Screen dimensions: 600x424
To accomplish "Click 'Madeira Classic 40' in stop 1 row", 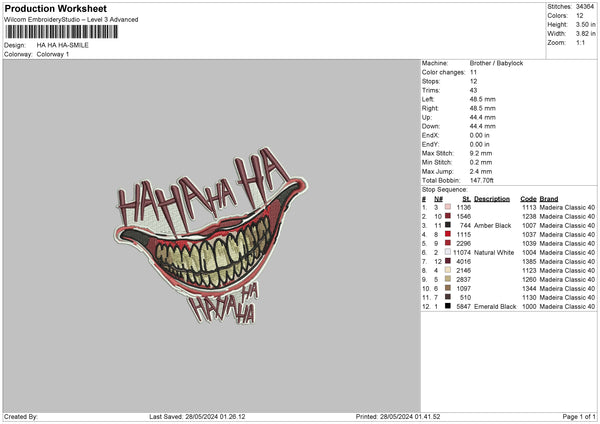I will (x=567, y=207).
